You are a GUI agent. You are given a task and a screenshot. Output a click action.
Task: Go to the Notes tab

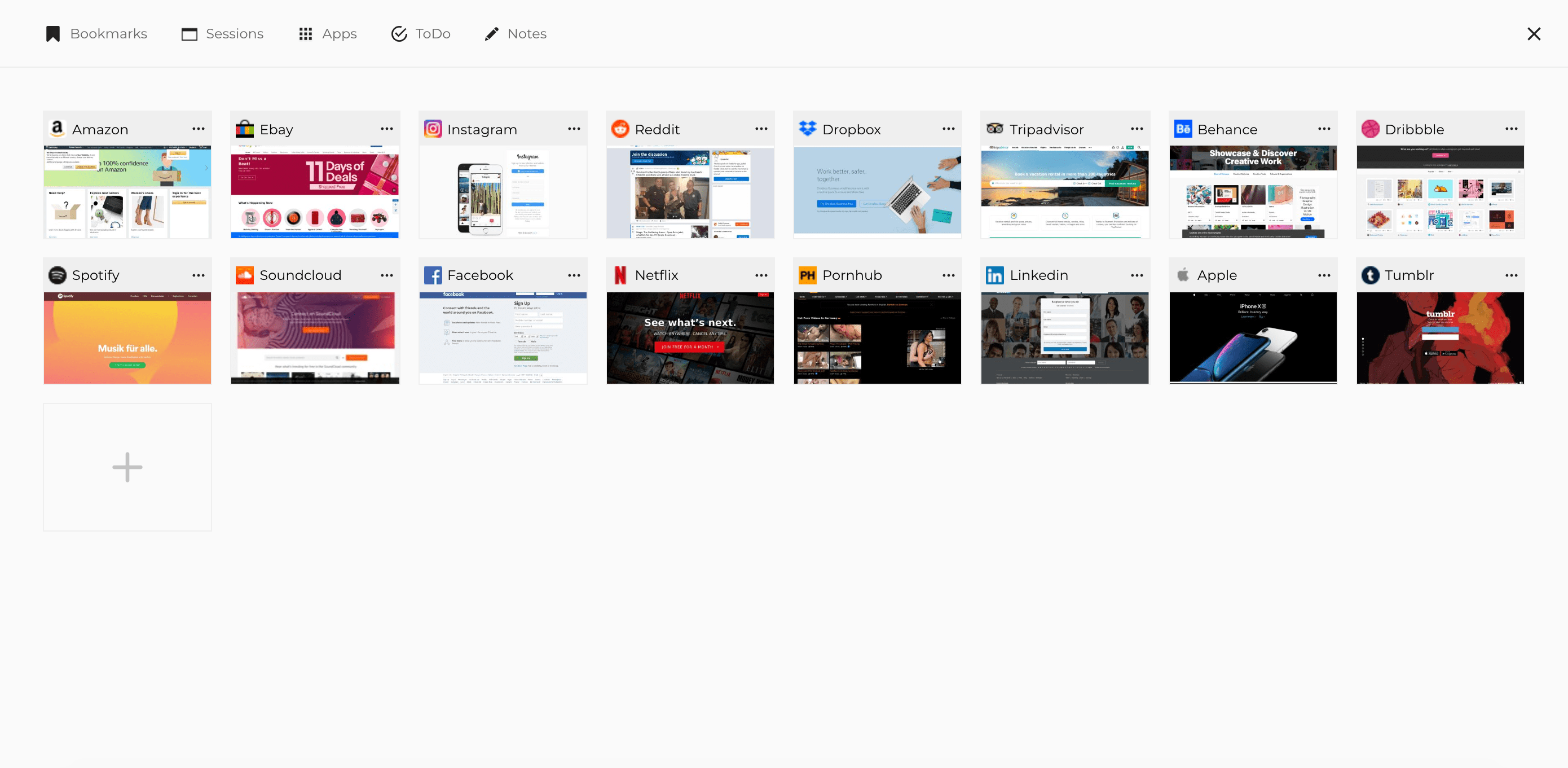pos(516,33)
